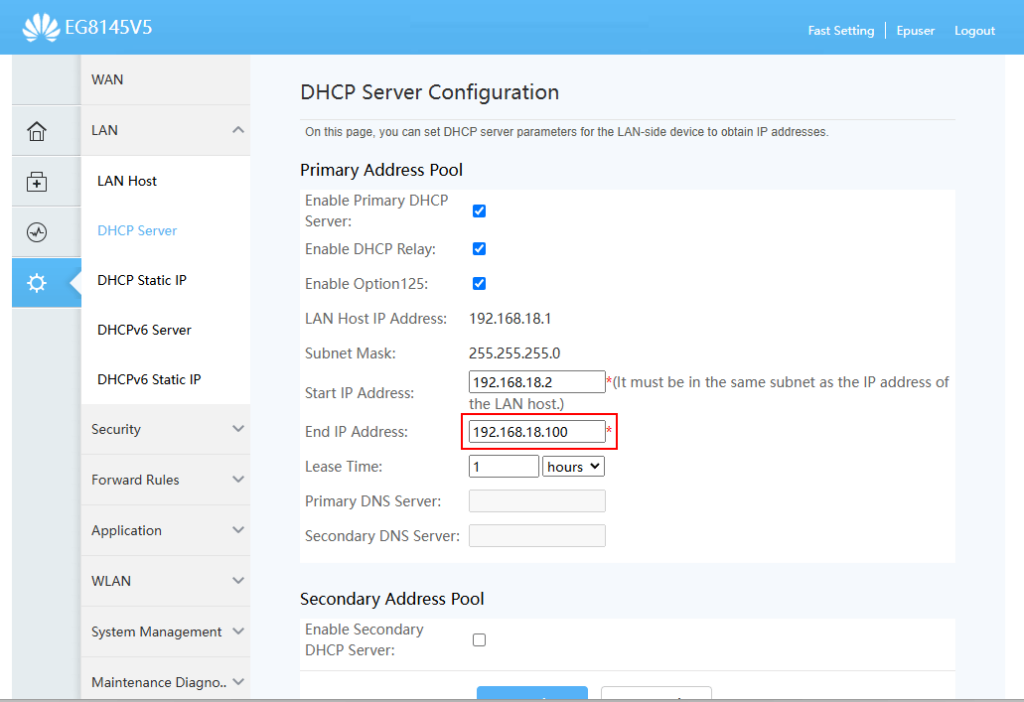Uncheck Enable DHCP Relay checkbox
The height and width of the screenshot is (702, 1024).
pyautogui.click(x=479, y=249)
